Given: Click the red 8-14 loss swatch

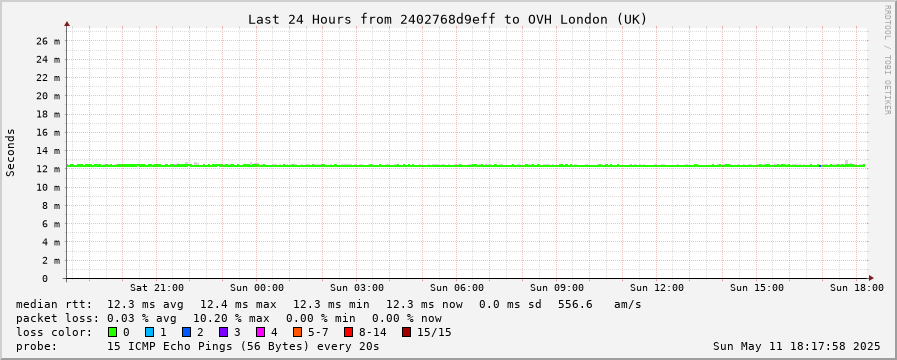Looking at the screenshot, I should (348, 332).
